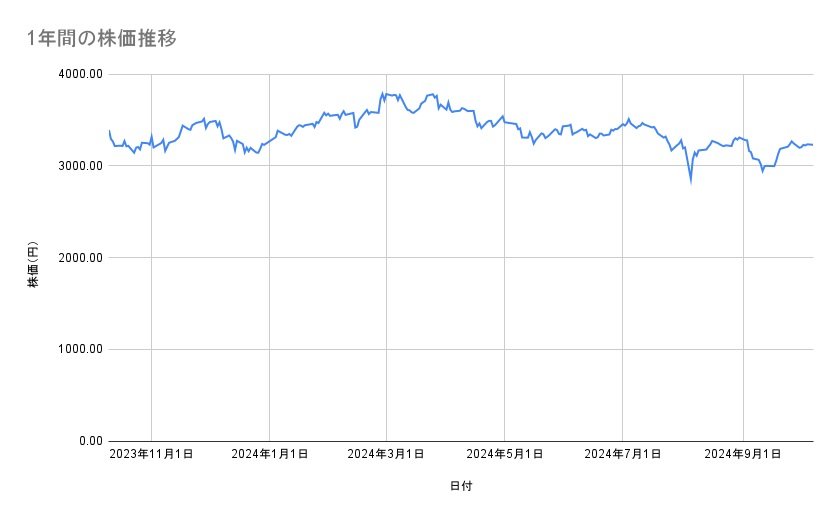Click the sharp August 2024 low point

click(x=690, y=182)
